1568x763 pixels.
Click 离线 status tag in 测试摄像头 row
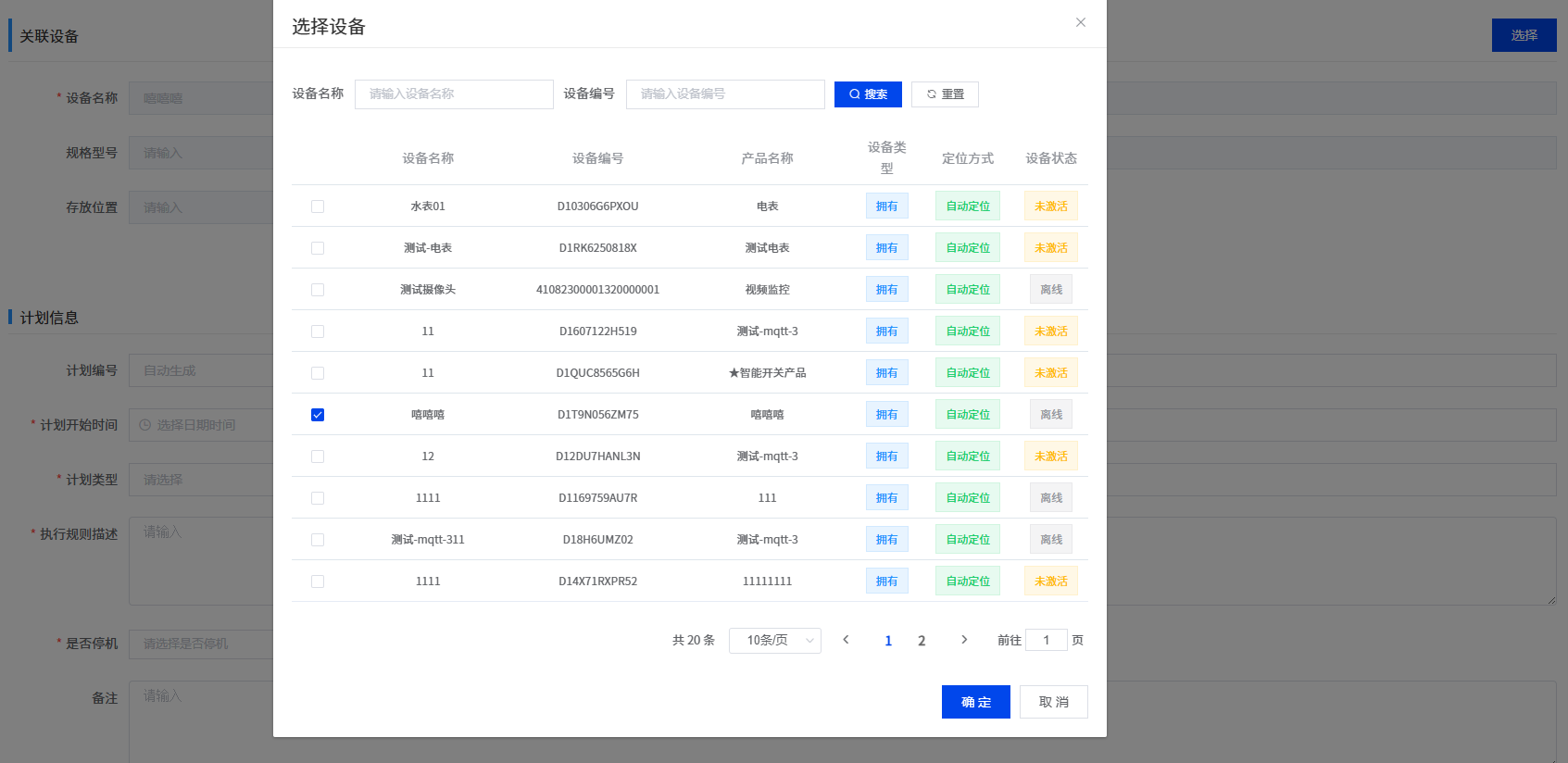point(1051,290)
